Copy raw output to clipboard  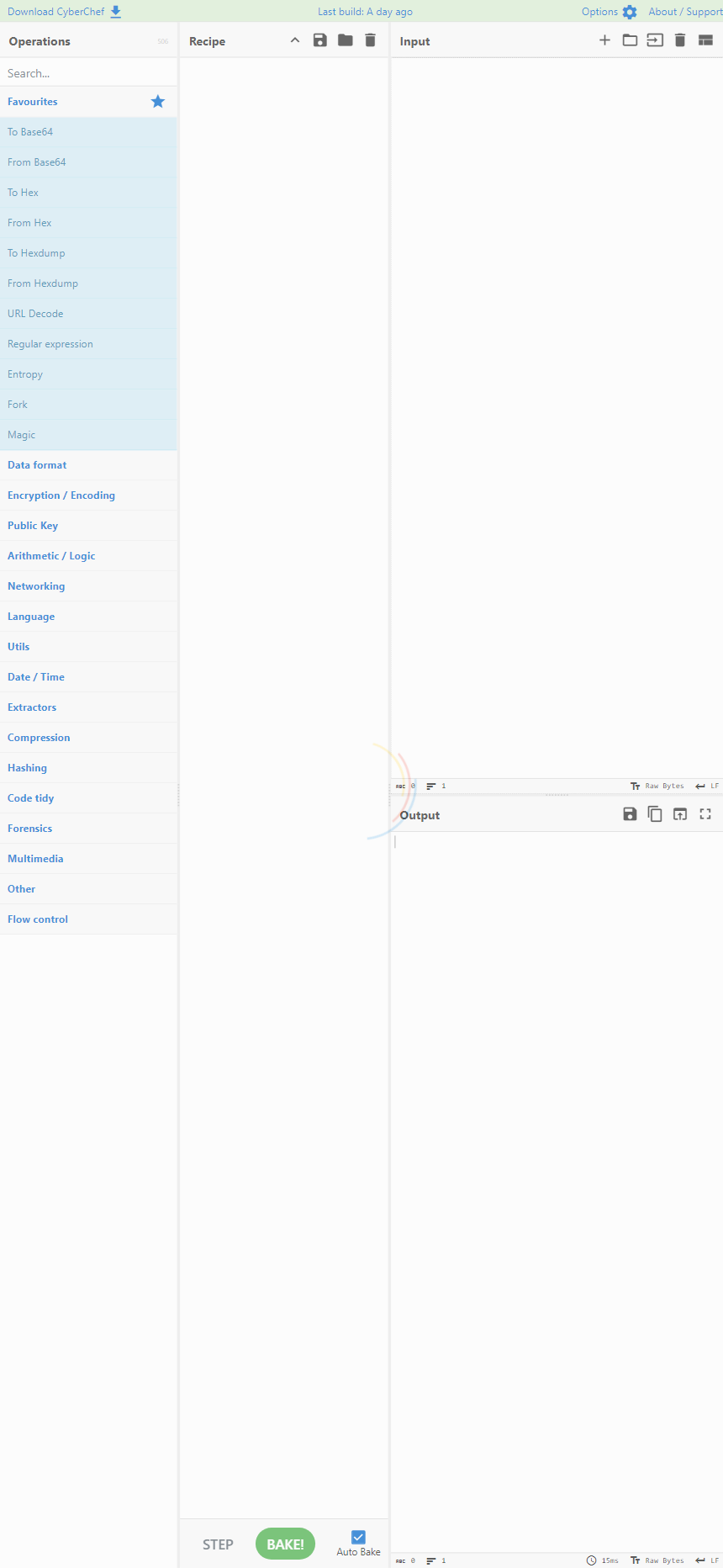pyautogui.click(x=655, y=814)
